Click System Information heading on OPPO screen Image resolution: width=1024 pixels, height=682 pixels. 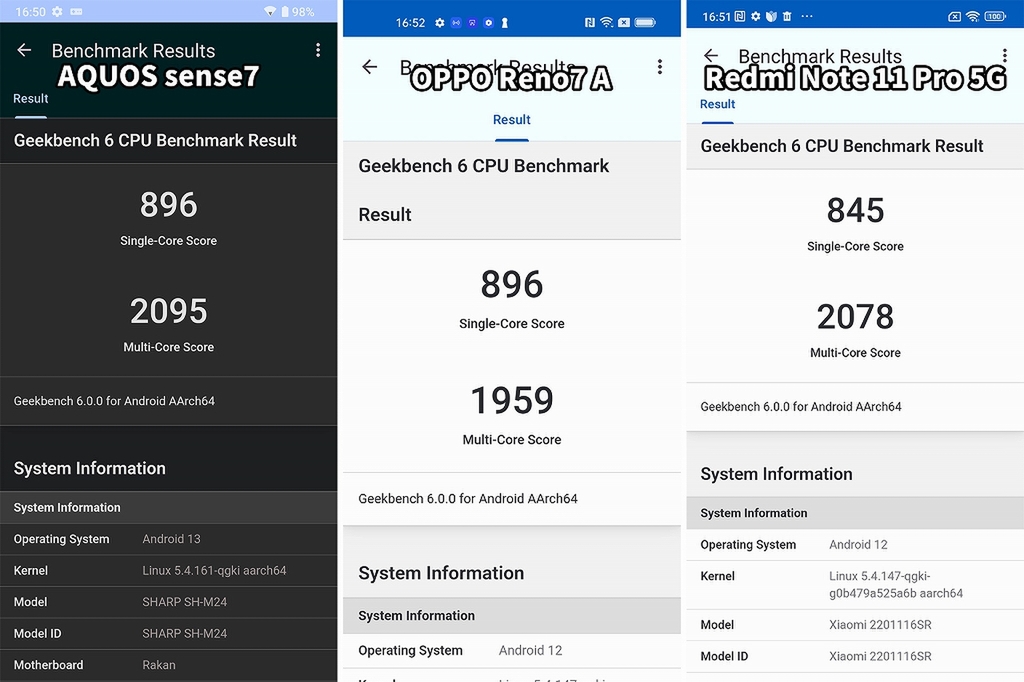click(441, 573)
